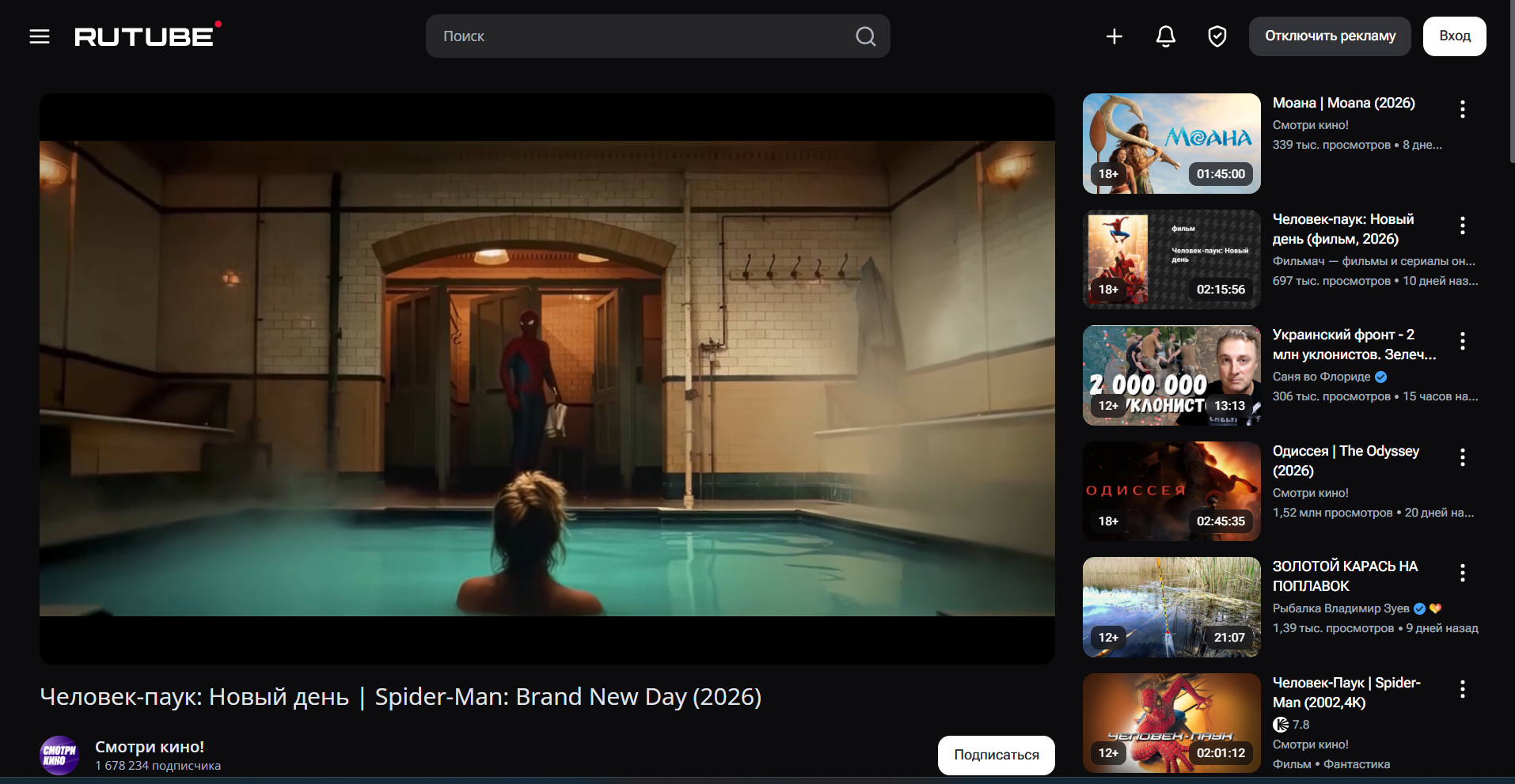Open the fishing video thumbnail 21:07
Image resolution: width=1515 pixels, height=784 pixels.
[x=1171, y=608]
